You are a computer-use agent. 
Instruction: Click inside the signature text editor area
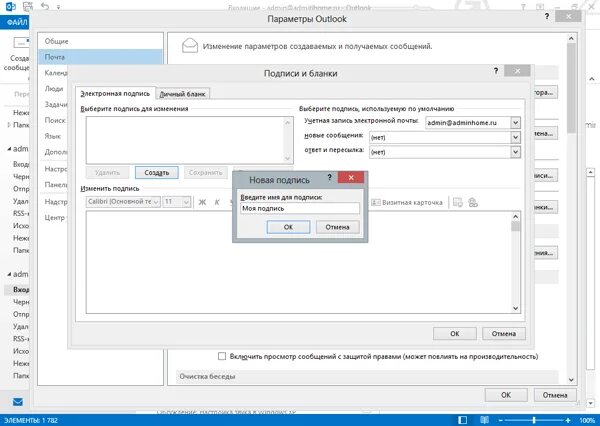[298, 262]
